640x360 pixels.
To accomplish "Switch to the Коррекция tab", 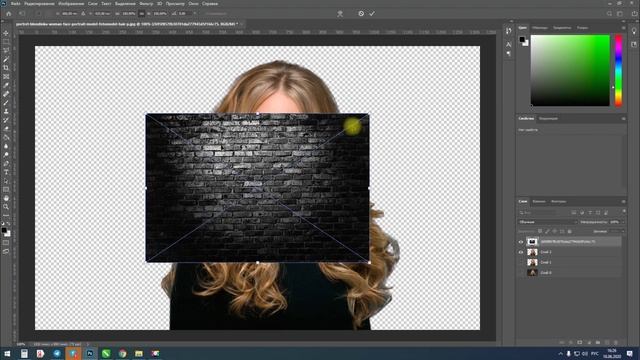I will point(548,118).
